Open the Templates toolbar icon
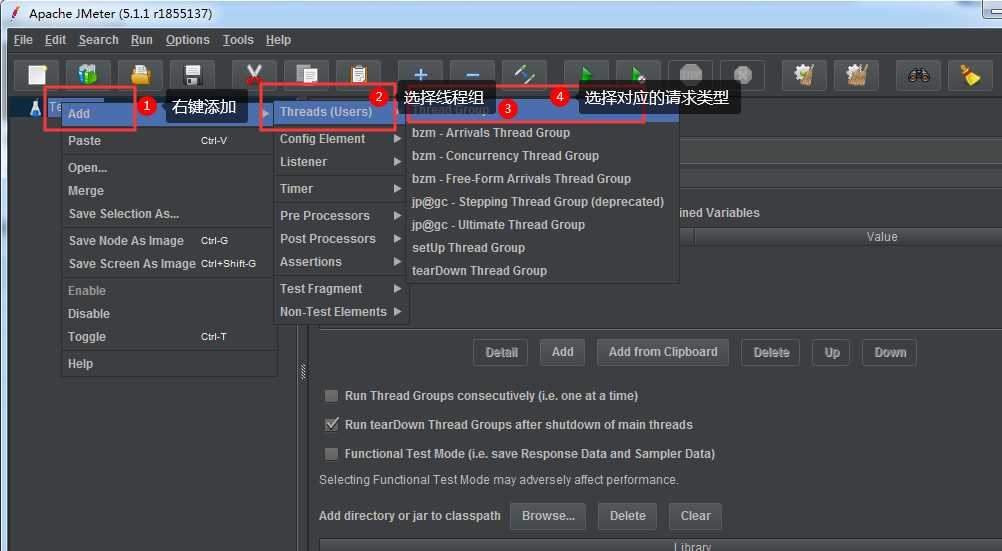This screenshot has height=551, width=1002. [88, 75]
